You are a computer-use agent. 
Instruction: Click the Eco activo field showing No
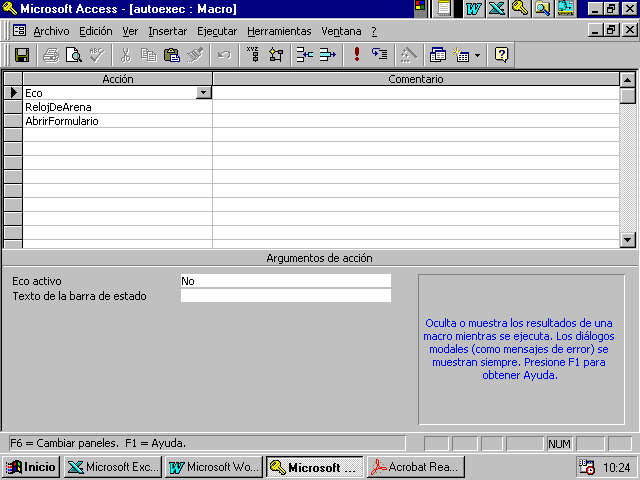pos(286,281)
